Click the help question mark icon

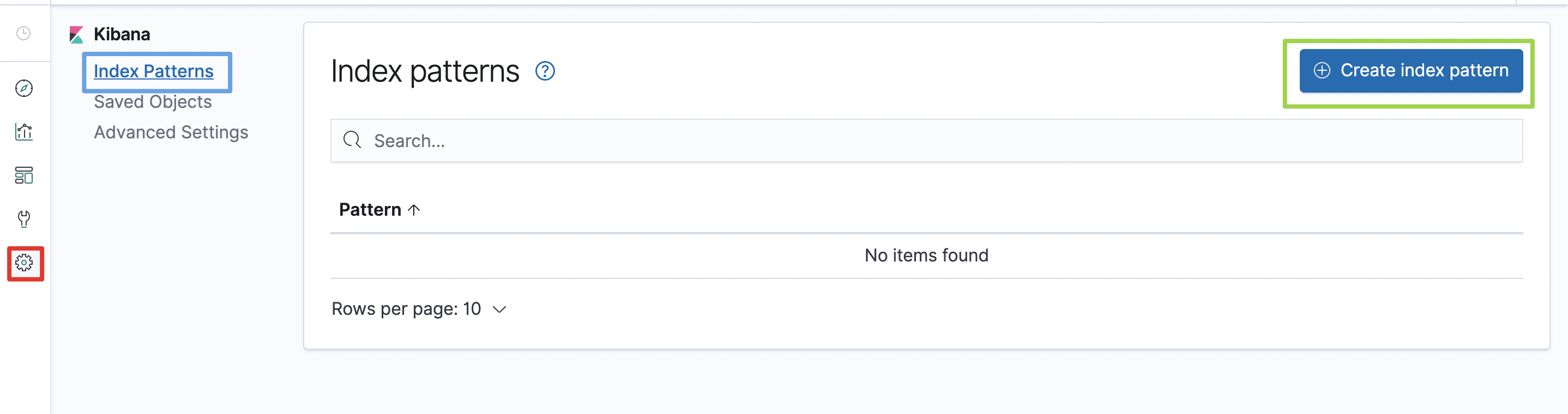[545, 71]
